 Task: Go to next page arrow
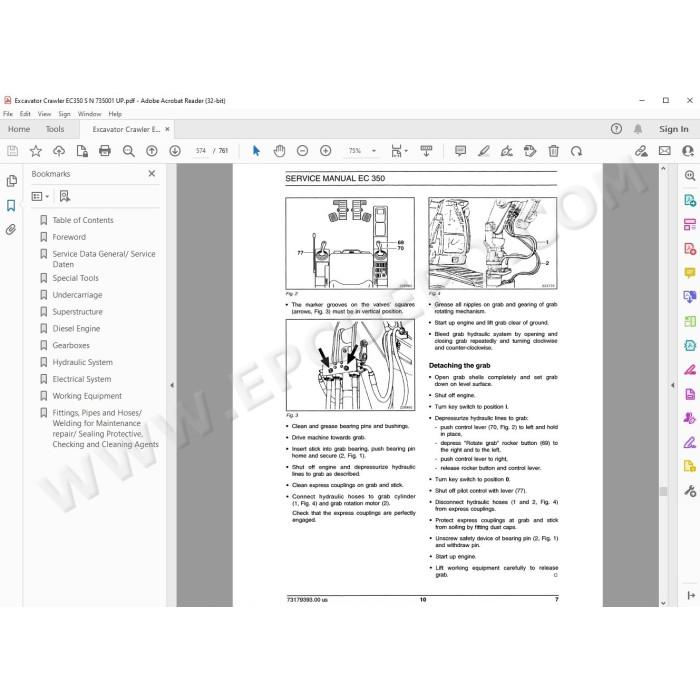point(175,151)
